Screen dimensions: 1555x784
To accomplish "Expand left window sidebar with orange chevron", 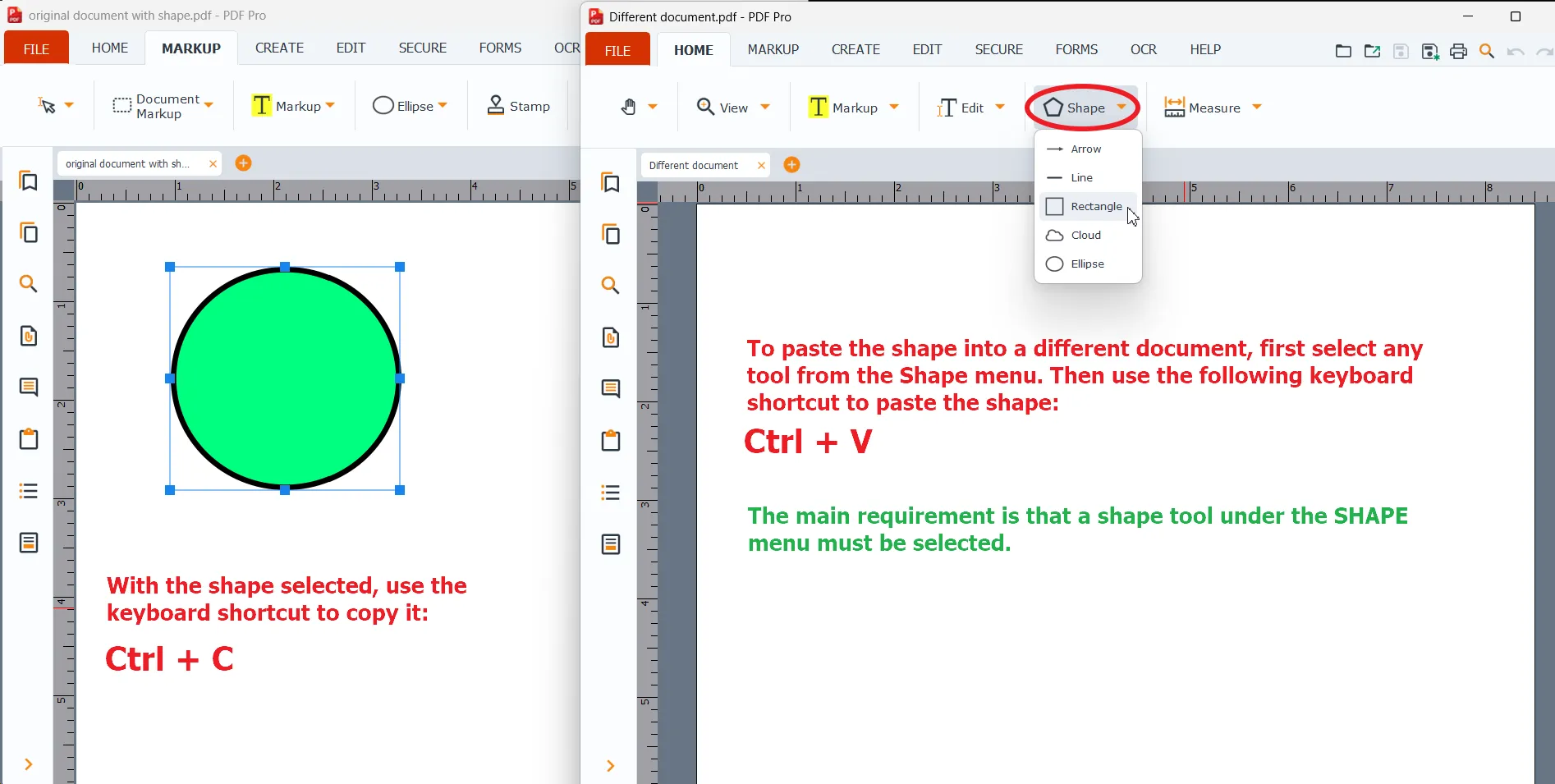I will tap(29, 764).
